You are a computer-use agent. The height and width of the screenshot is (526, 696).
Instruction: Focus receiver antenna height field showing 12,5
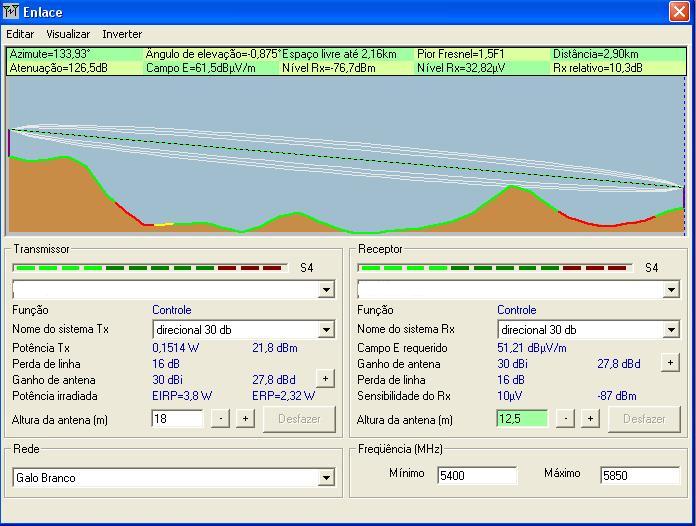(x=522, y=419)
